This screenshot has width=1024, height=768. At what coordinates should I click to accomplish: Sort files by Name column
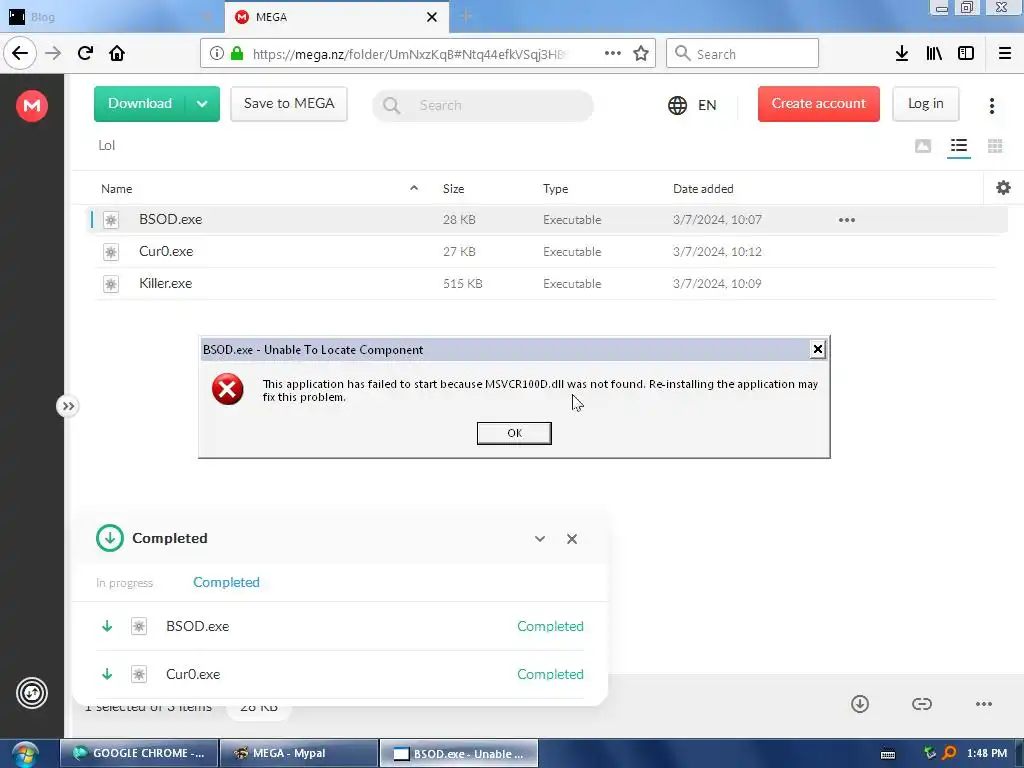[117, 189]
